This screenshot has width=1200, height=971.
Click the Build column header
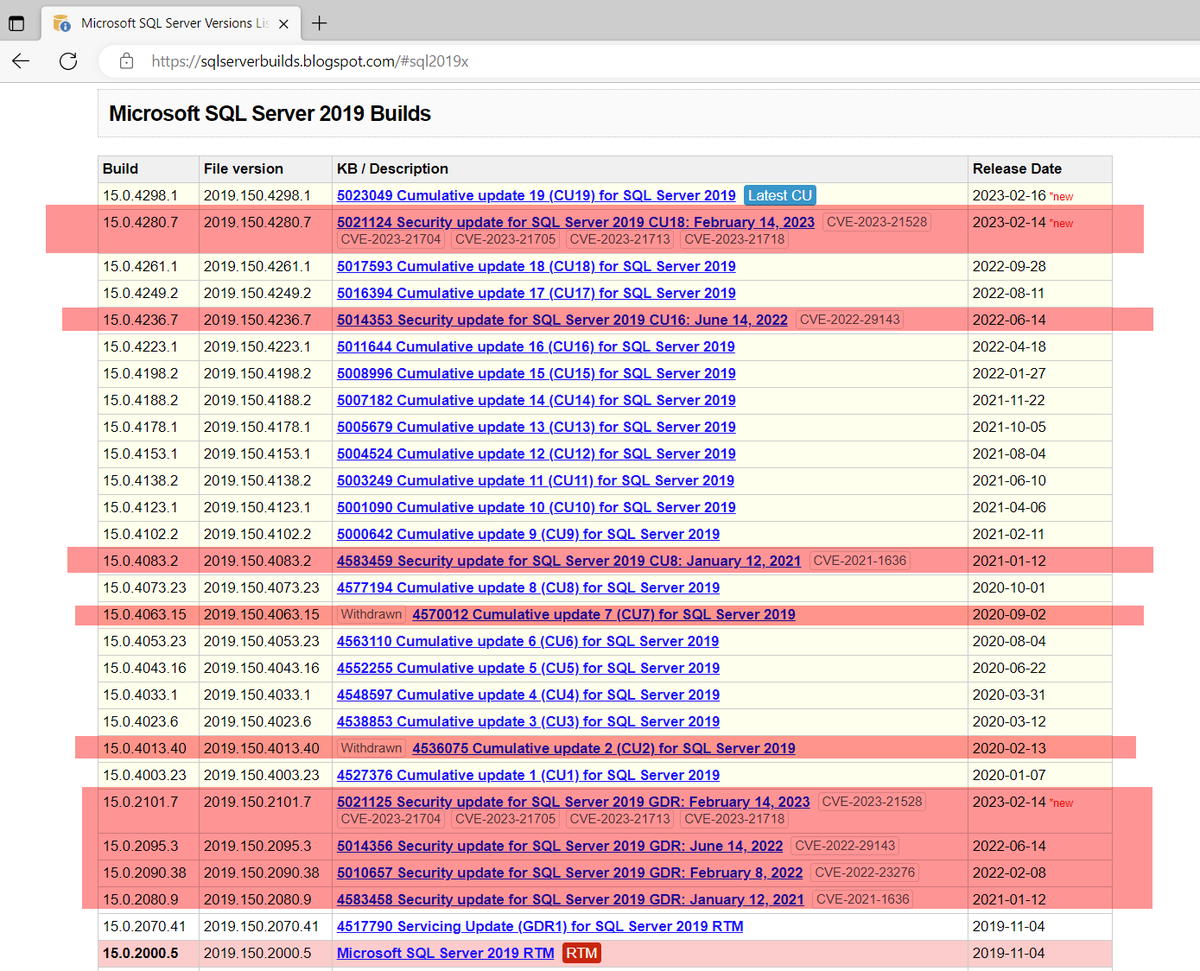coord(148,169)
